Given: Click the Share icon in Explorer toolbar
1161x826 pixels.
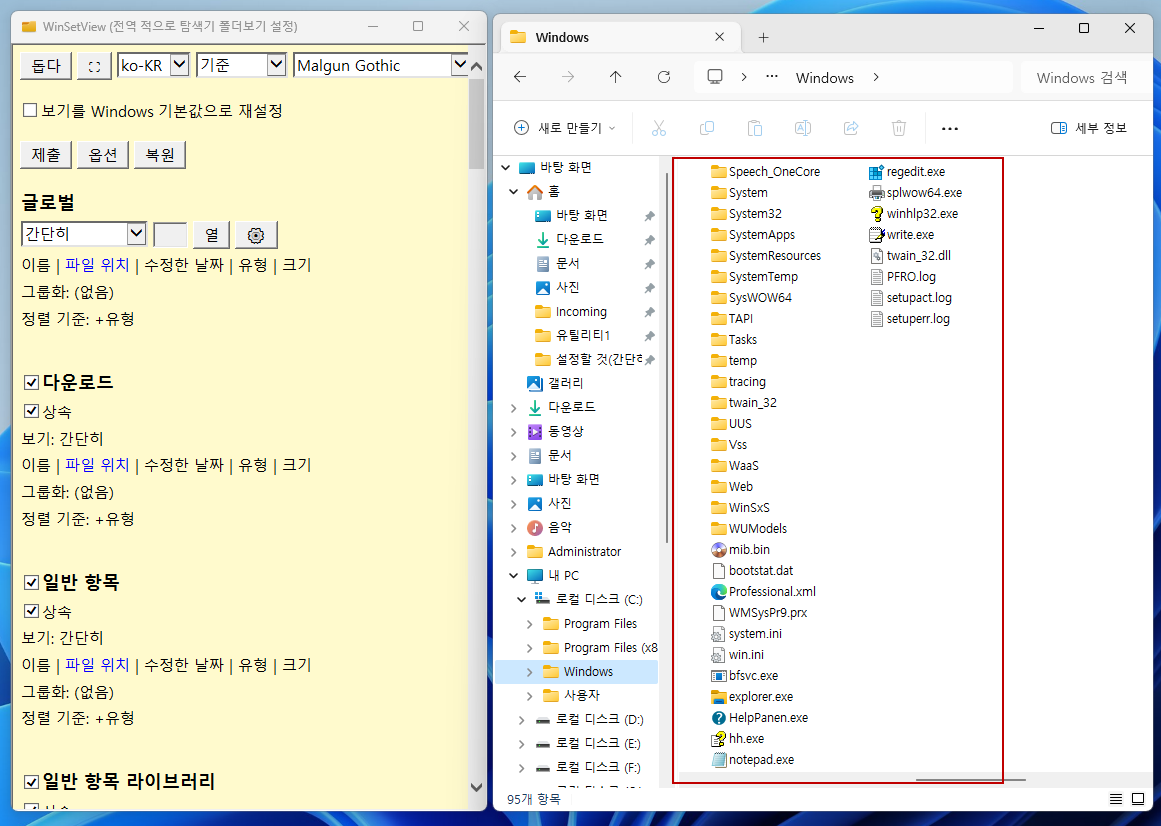Looking at the screenshot, I should click(851, 128).
